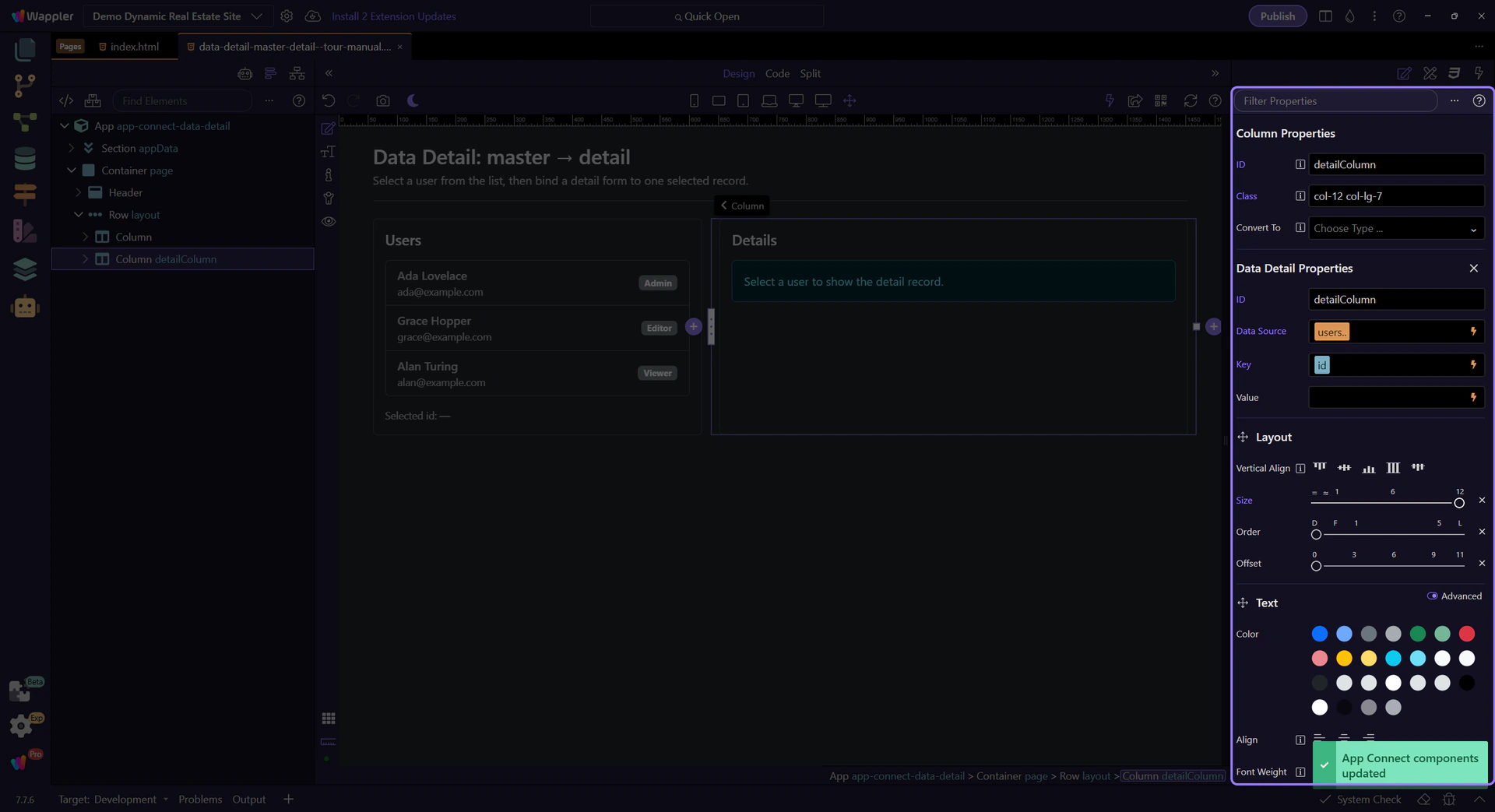This screenshot has width=1495, height=812.
Task: Open the Convert To type dropdown
Action: (1395, 229)
